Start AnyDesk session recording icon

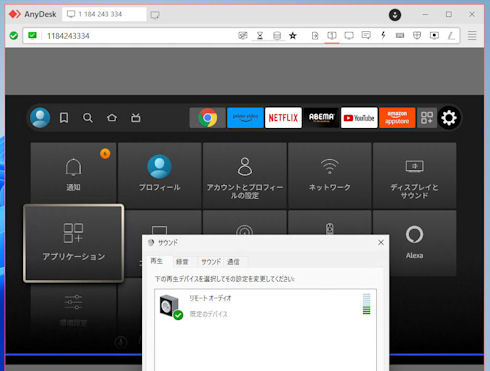click(434, 35)
